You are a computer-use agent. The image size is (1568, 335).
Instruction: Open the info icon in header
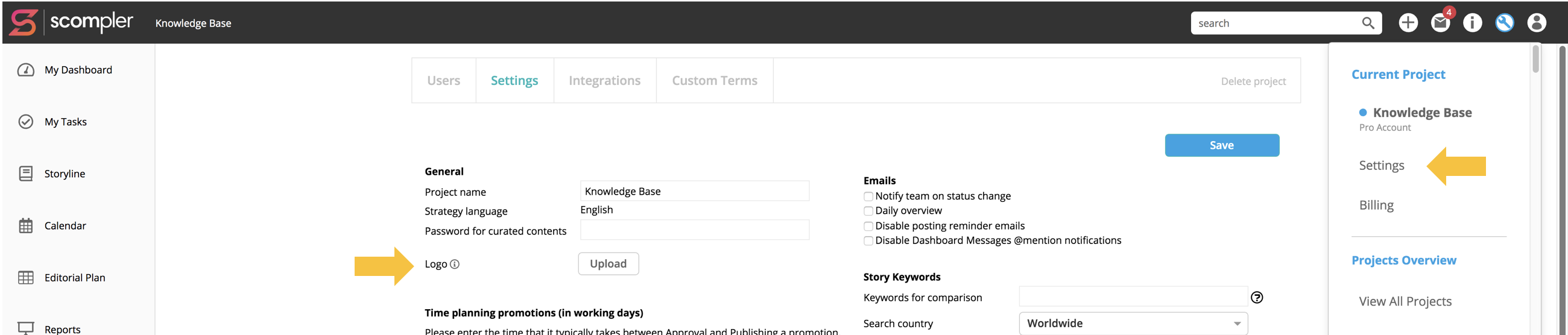click(1473, 23)
